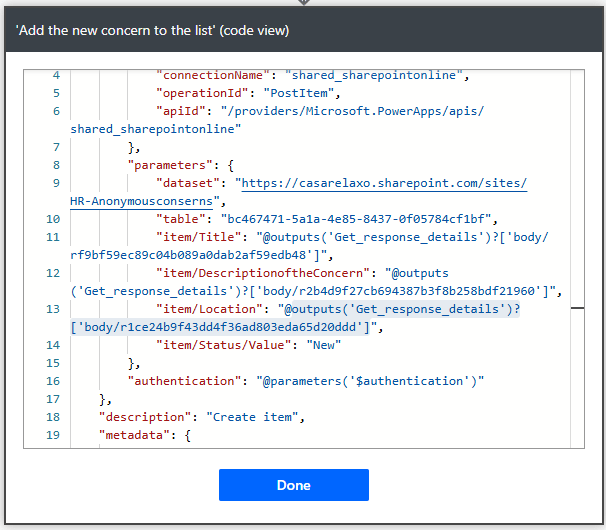The height and width of the screenshot is (530, 606).
Task: Click the "item/Title" key
Action: (201, 237)
